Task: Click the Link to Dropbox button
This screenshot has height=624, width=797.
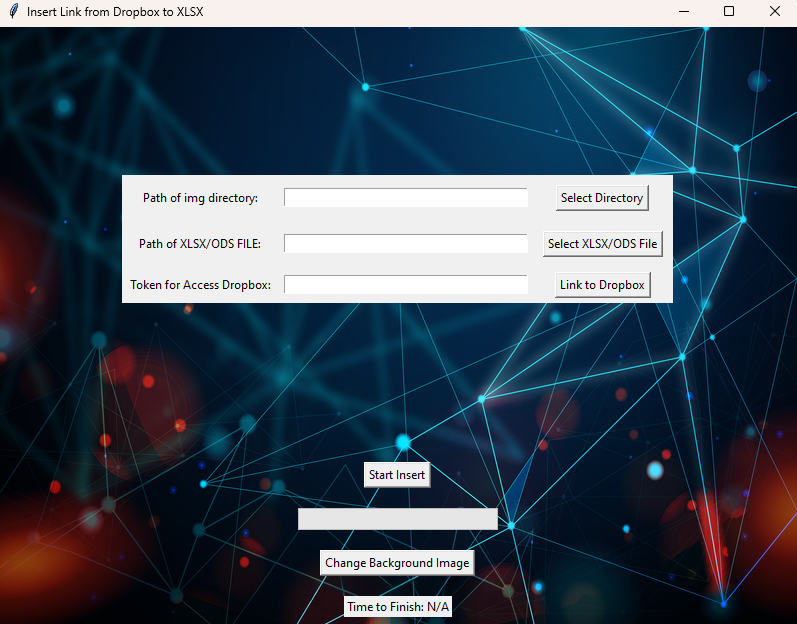Action: (x=602, y=285)
